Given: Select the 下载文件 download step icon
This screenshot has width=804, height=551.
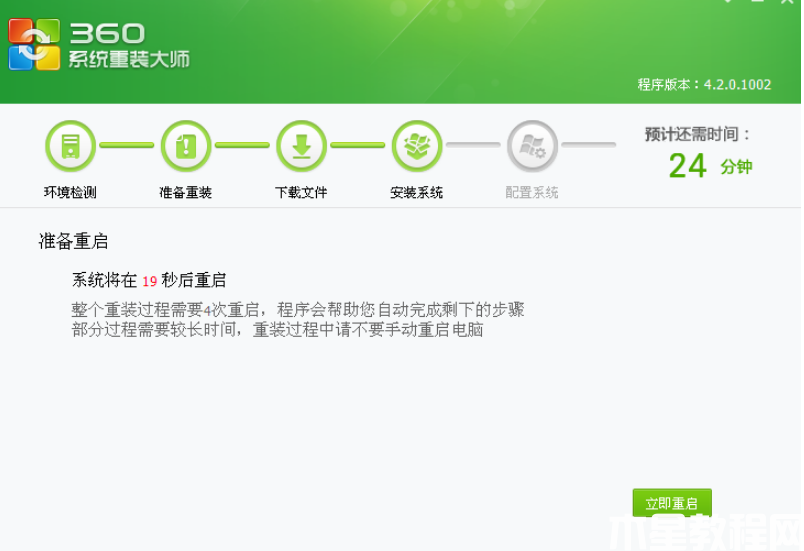Looking at the screenshot, I should (x=301, y=146).
